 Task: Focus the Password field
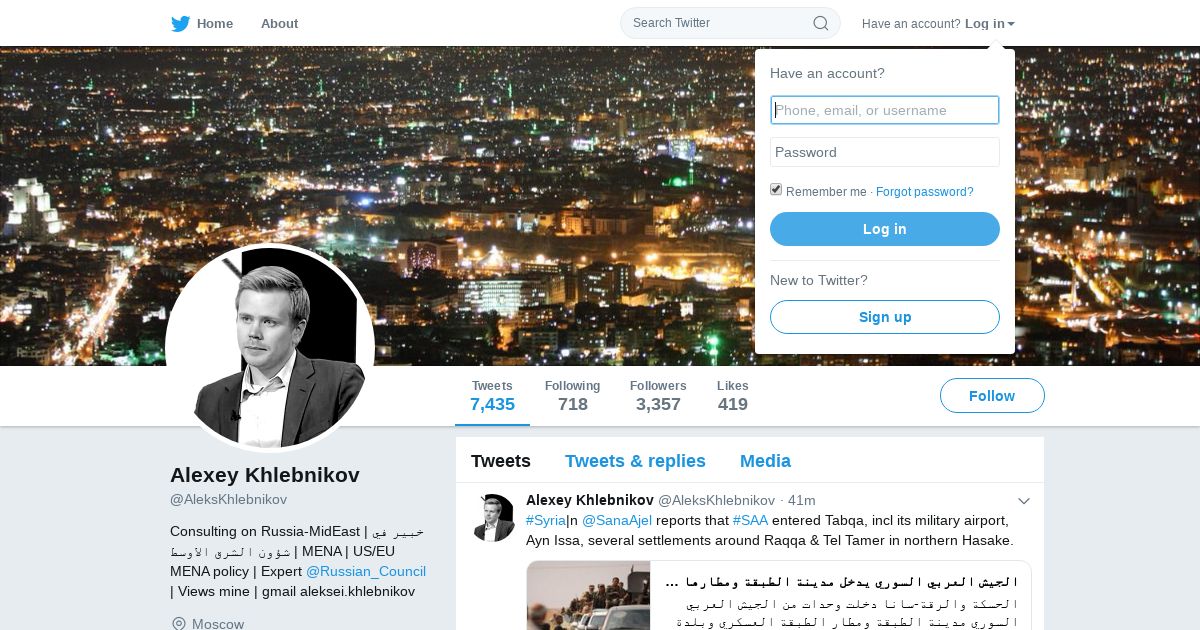click(x=885, y=152)
